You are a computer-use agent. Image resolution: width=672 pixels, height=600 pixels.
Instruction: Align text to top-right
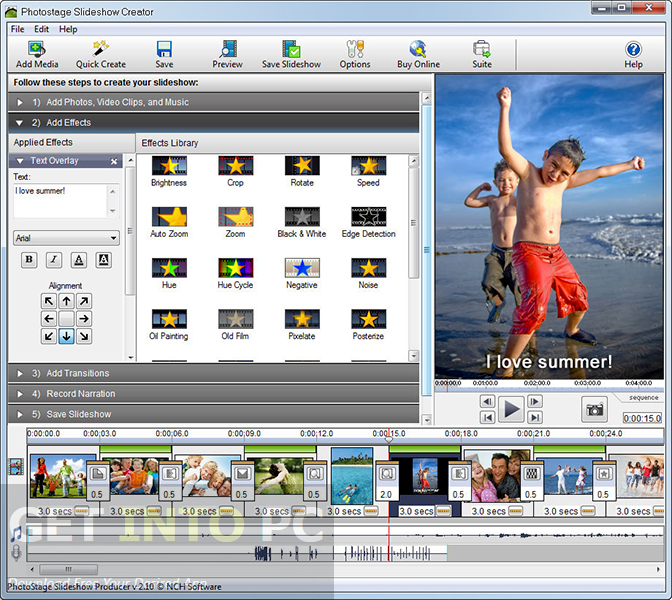point(84,301)
